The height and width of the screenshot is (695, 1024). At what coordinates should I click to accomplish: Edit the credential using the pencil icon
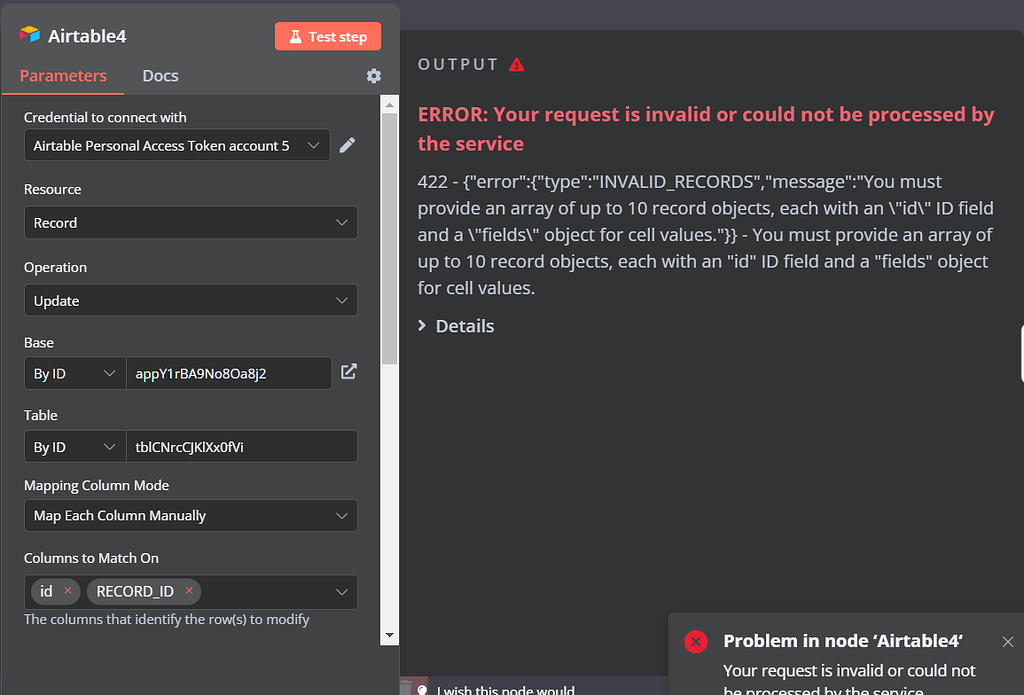click(x=348, y=144)
